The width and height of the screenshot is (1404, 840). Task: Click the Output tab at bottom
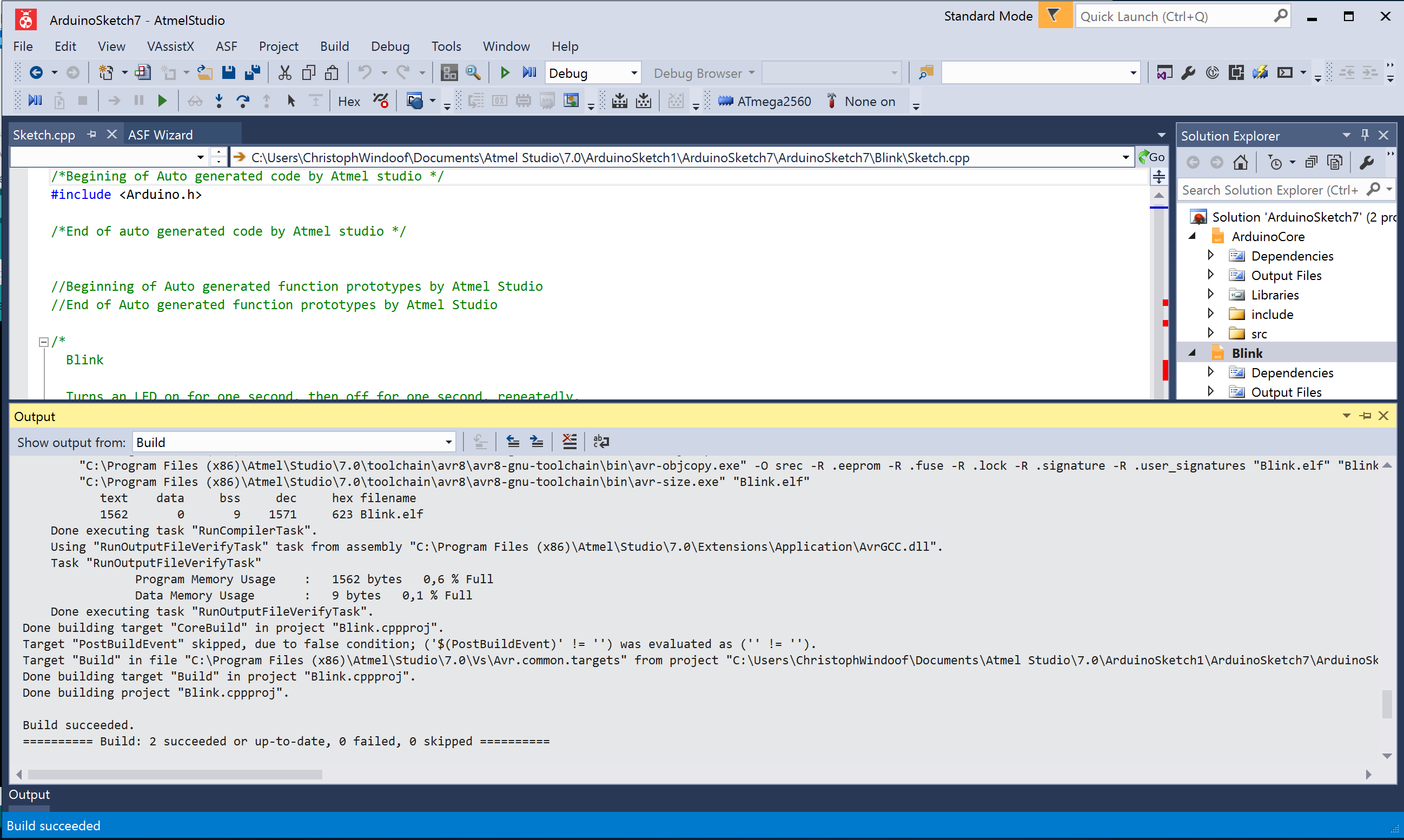pos(29,794)
